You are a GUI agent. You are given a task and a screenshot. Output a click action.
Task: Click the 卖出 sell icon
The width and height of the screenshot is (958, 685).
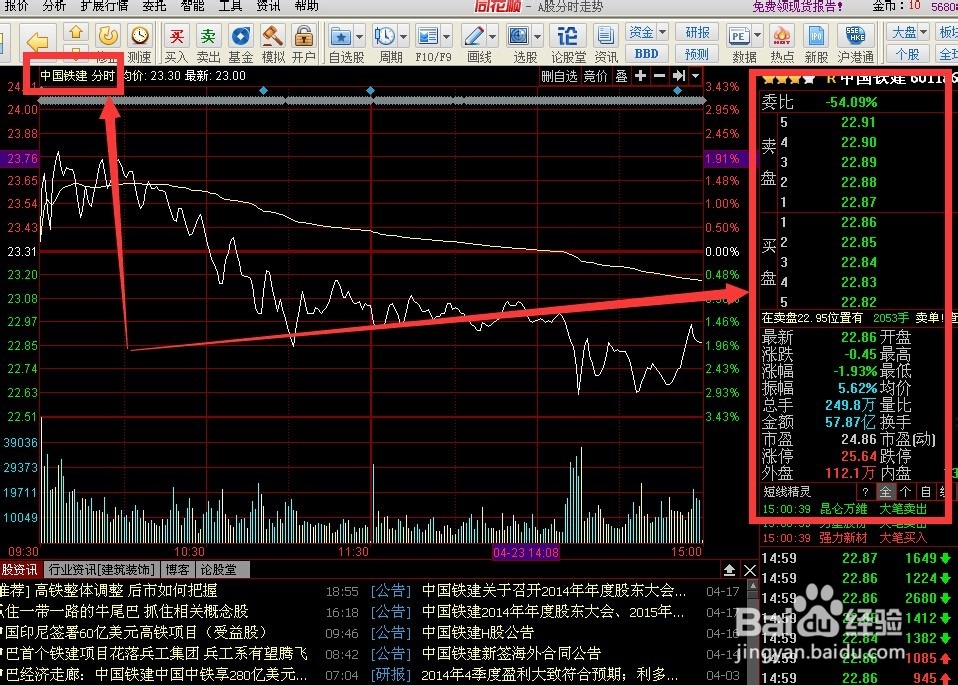pyautogui.click(x=208, y=37)
